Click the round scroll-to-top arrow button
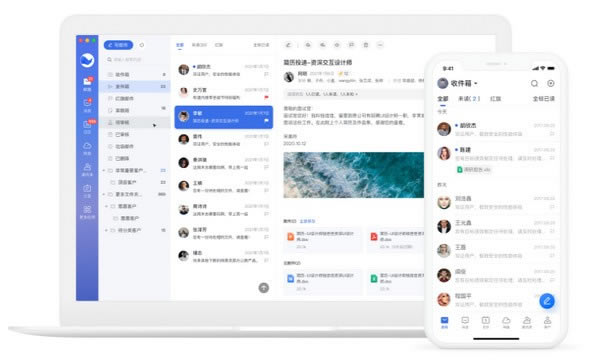The height and width of the screenshot is (363, 600). click(264, 288)
